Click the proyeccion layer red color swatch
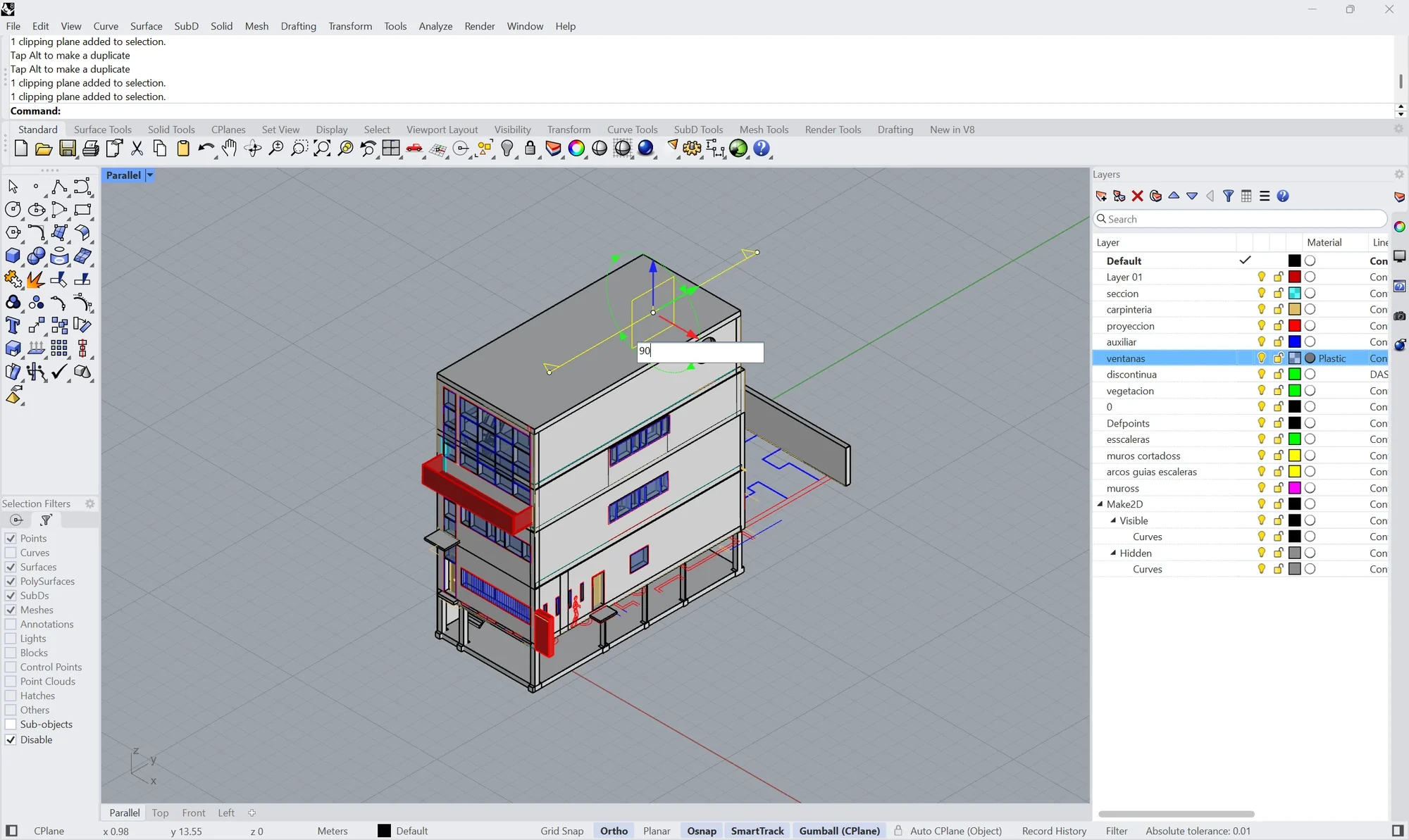1409x840 pixels. 1295,325
